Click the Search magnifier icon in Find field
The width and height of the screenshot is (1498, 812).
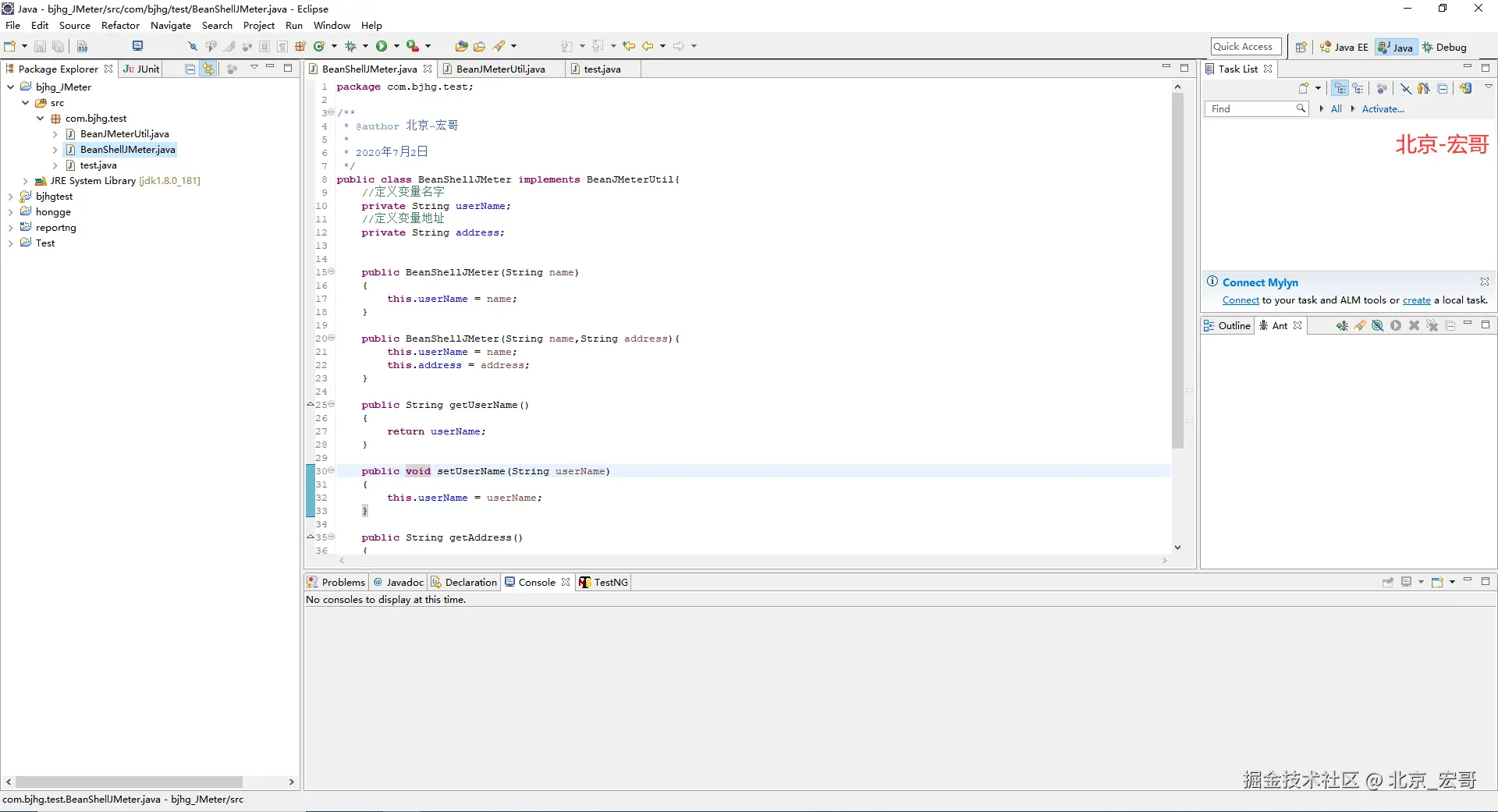(x=1301, y=108)
